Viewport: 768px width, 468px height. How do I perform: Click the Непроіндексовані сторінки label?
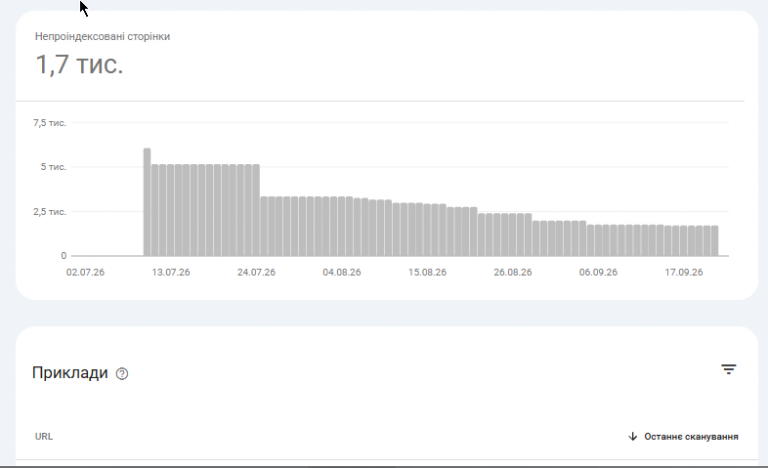pyautogui.click(x=102, y=36)
